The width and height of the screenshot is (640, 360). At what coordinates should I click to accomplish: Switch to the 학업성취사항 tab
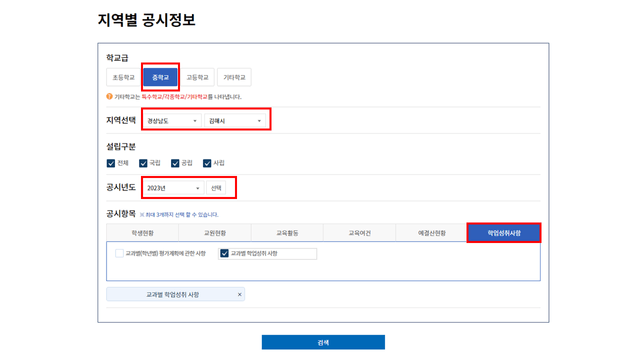(504, 233)
